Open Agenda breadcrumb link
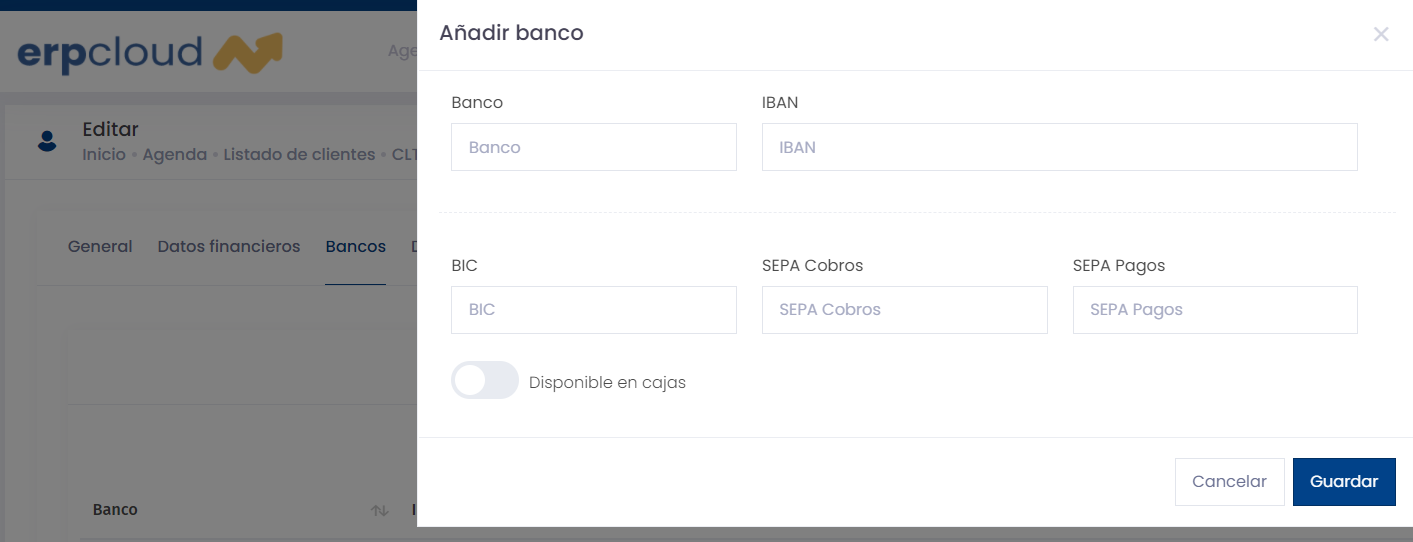 point(175,155)
